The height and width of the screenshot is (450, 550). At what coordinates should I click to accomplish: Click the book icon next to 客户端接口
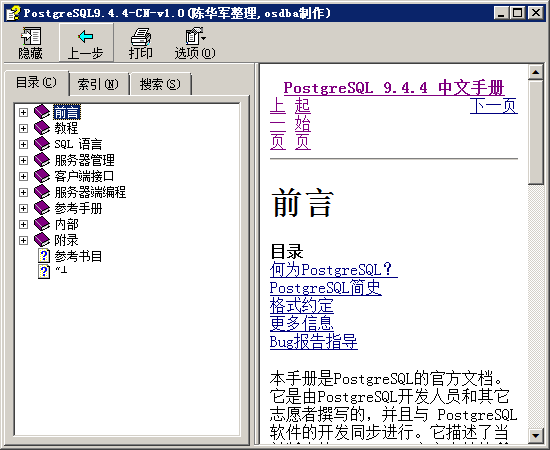pyautogui.click(x=42, y=176)
